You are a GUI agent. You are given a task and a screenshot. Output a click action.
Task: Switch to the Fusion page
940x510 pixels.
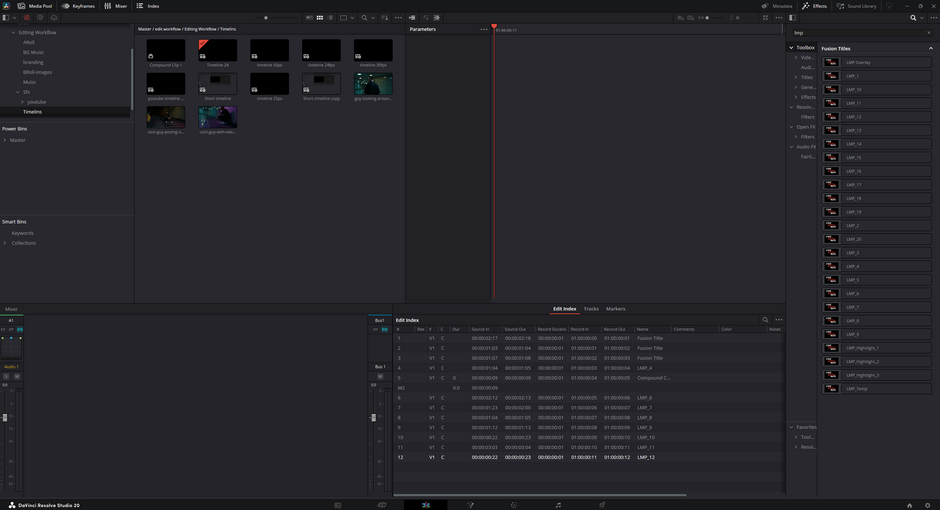pos(470,505)
